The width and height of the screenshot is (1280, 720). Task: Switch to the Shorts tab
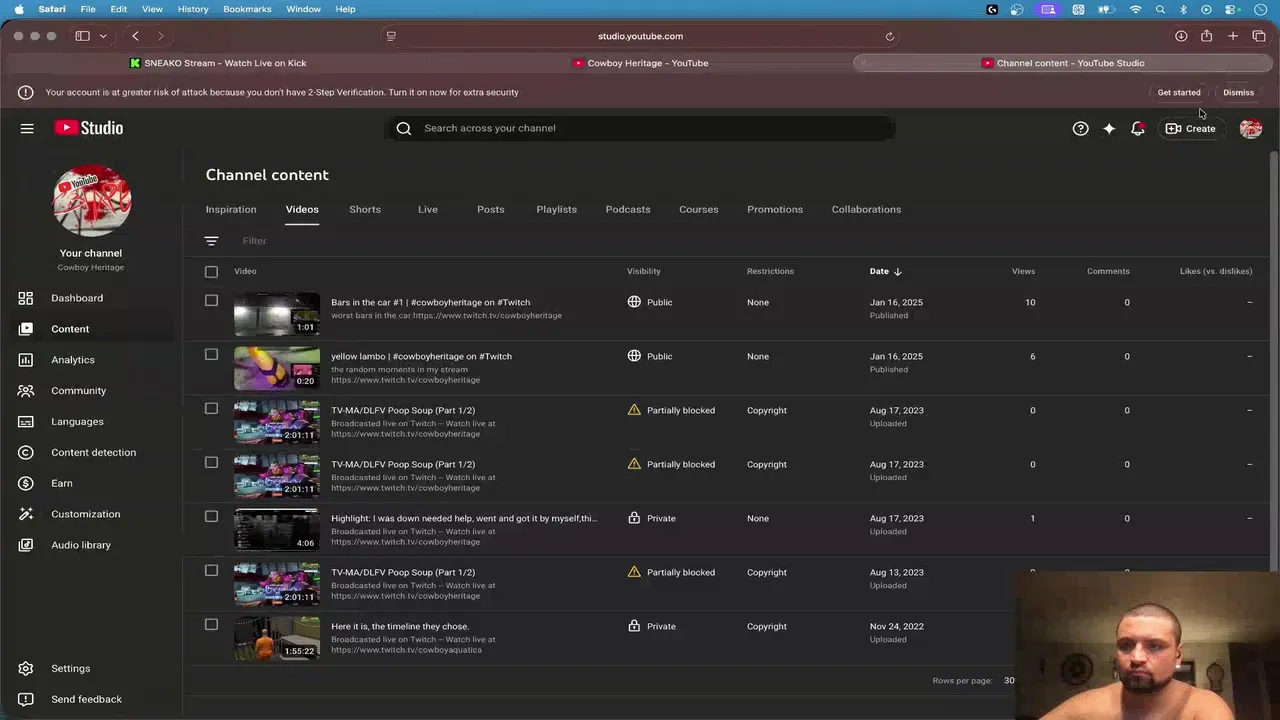pyautogui.click(x=365, y=209)
